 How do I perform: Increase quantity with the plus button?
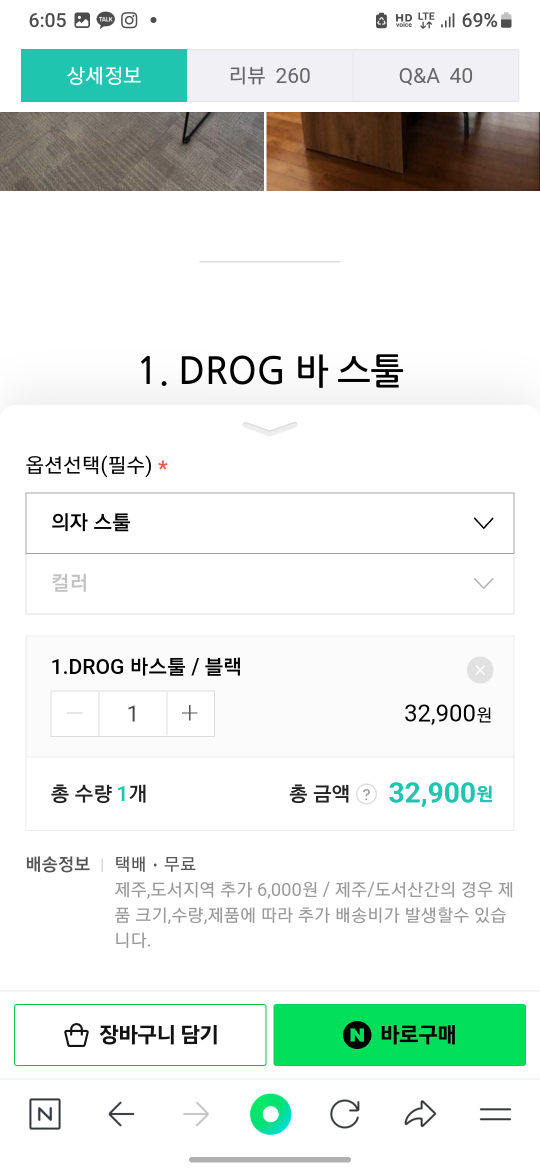(190, 713)
